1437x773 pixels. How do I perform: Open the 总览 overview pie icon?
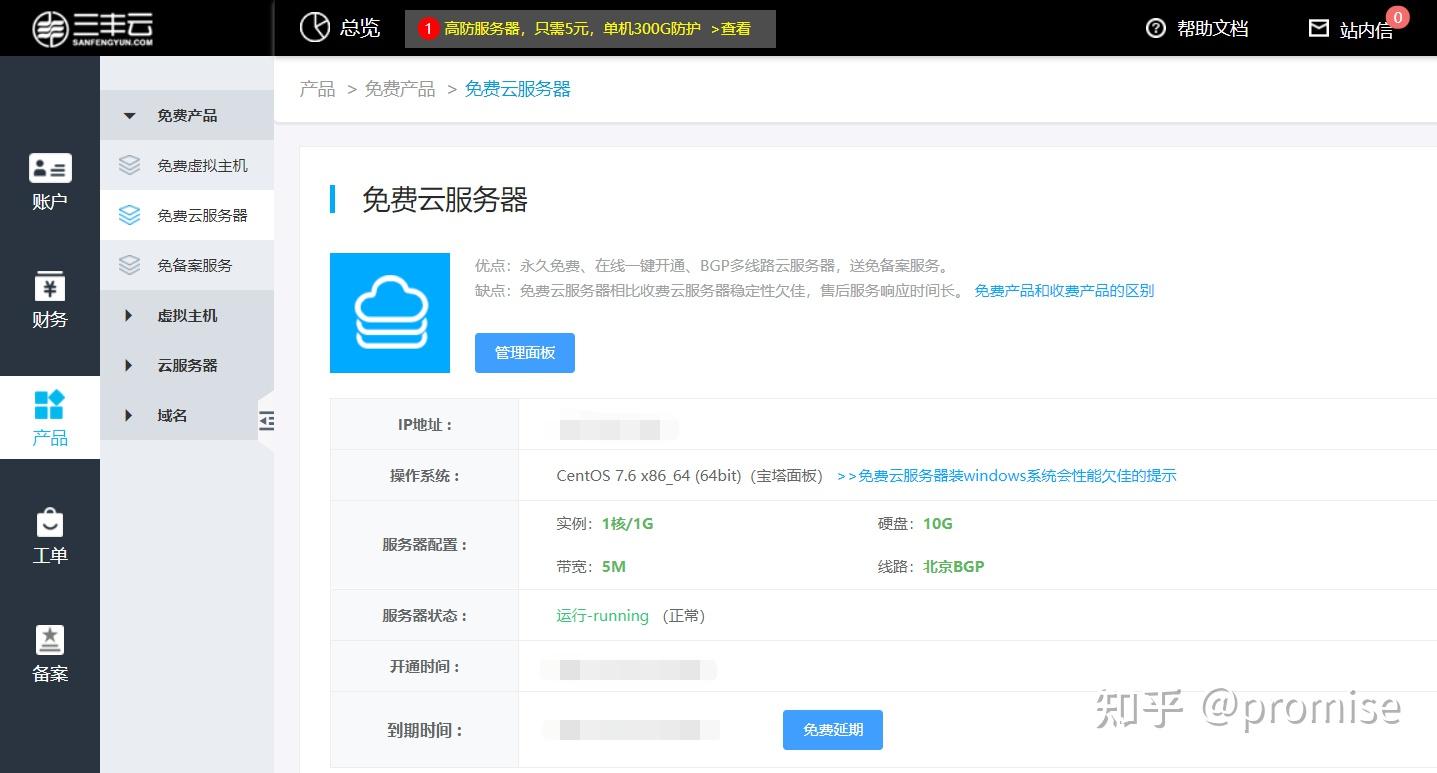[x=315, y=27]
